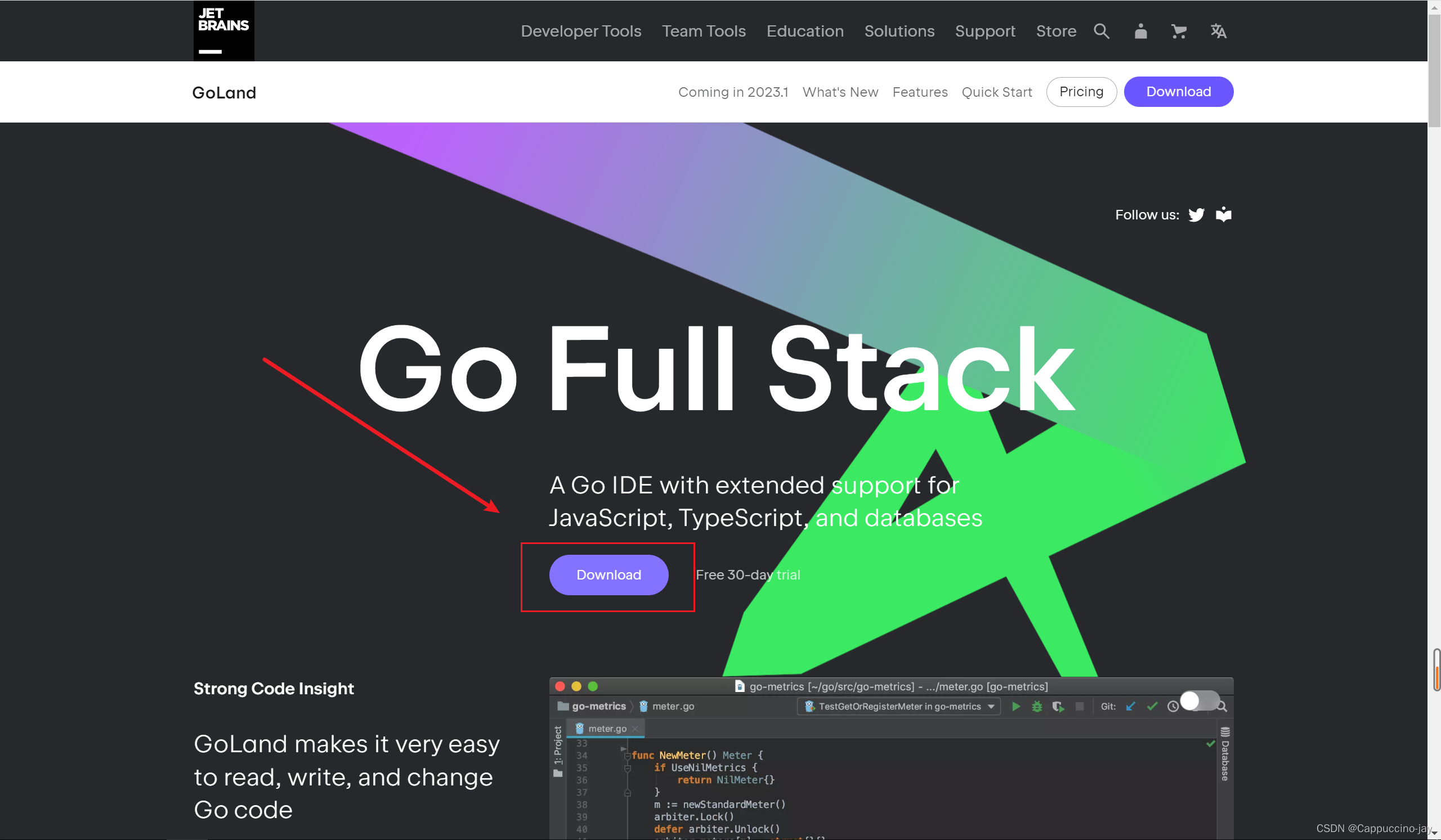Collapse the if UseNilMetrics fold marker

(x=627, y=769)
